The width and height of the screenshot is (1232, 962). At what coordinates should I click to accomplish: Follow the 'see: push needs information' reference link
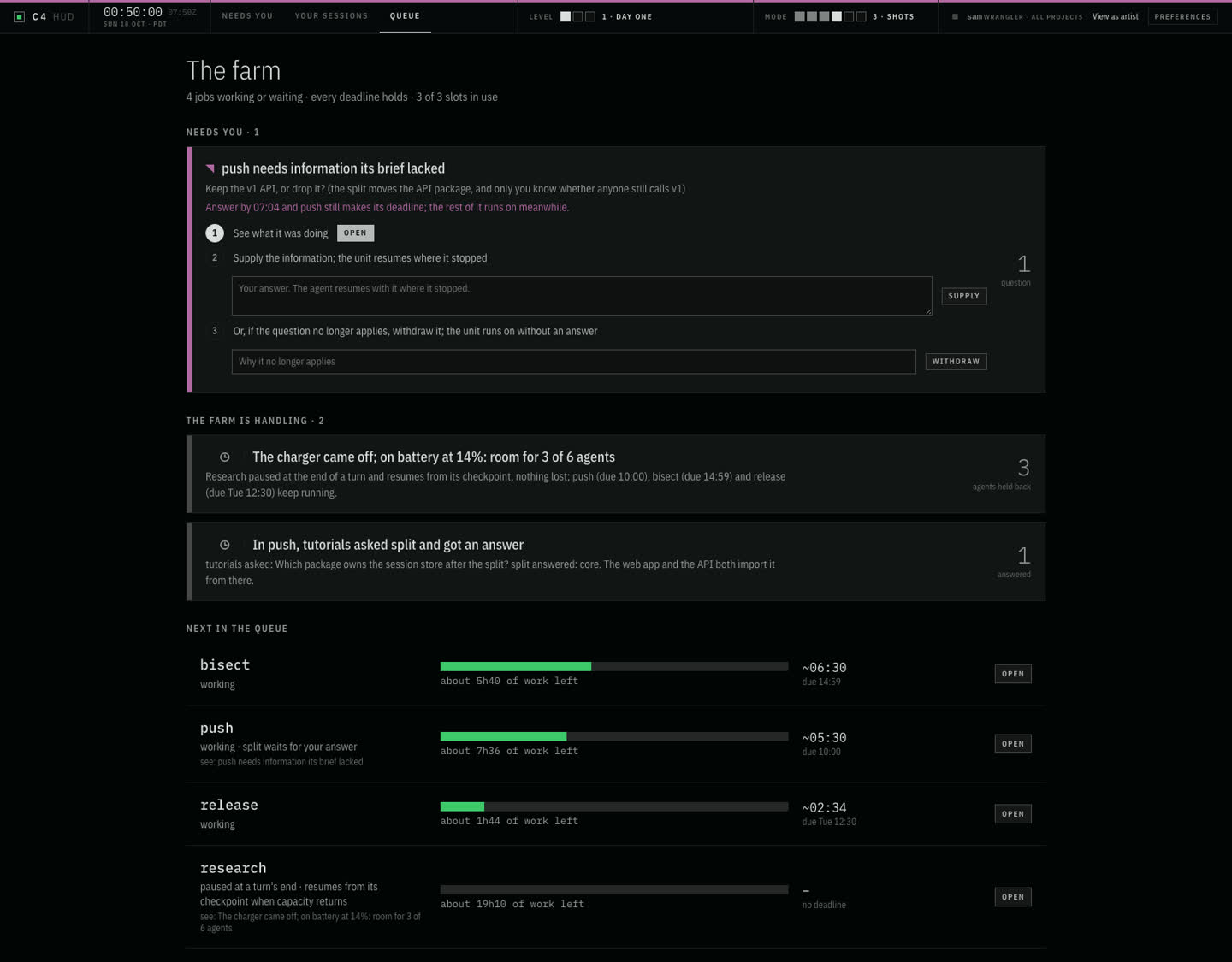pos(281,762)
